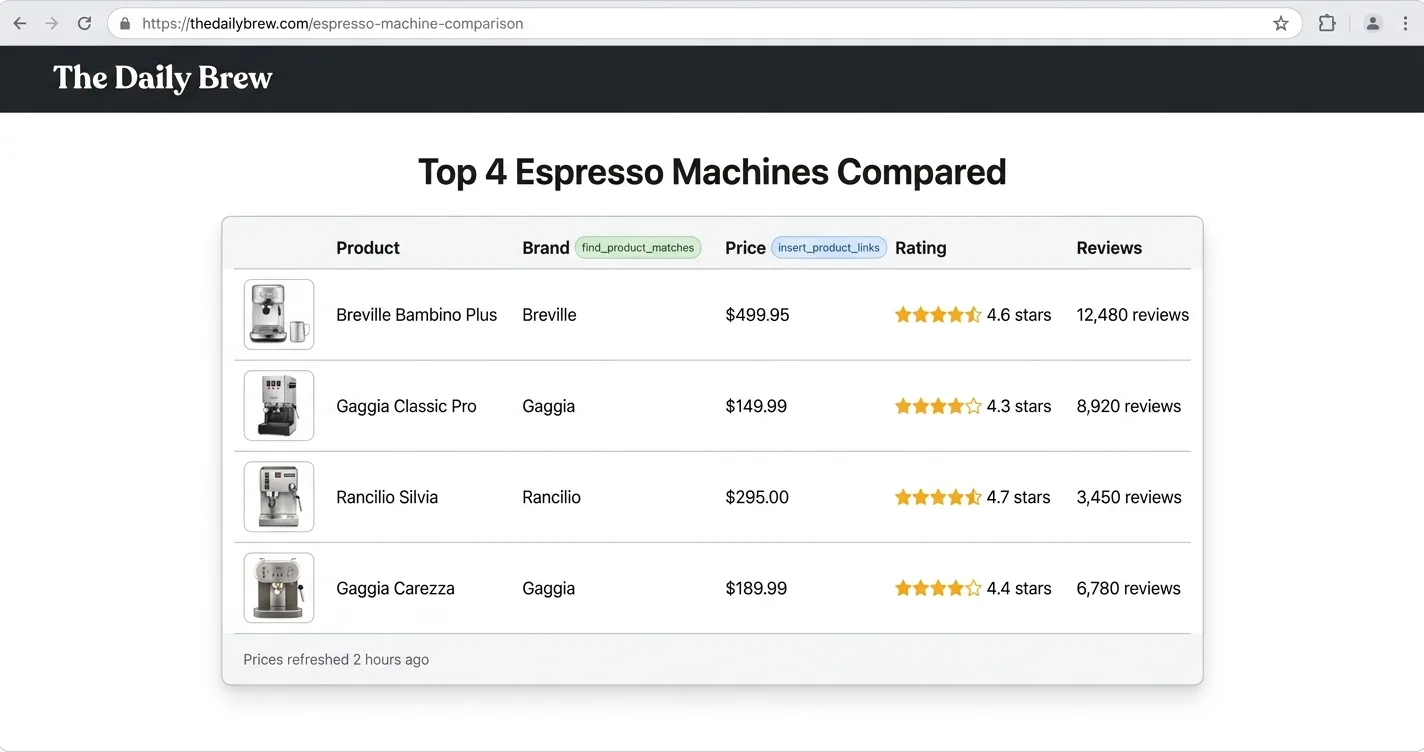The image size is (1424, 752).
Task: Click the Rancilio brand cell
Action: click(x=551, y=497)
